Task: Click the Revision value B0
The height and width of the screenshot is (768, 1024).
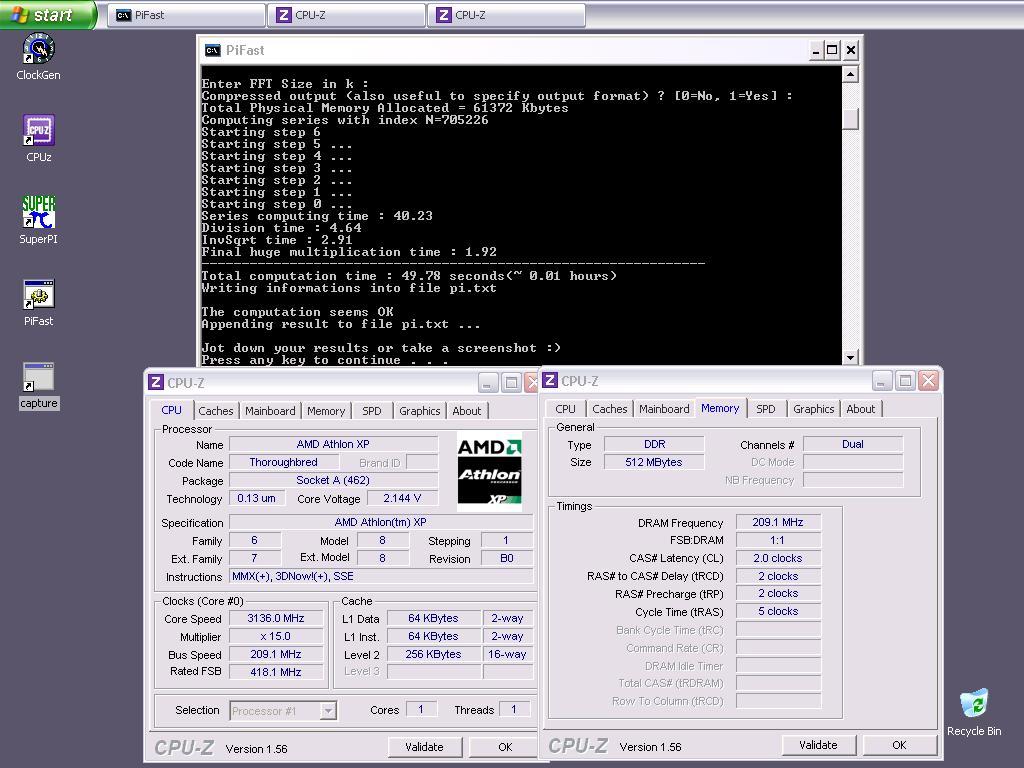Action: pyautogui.click(x=507, y=558)
